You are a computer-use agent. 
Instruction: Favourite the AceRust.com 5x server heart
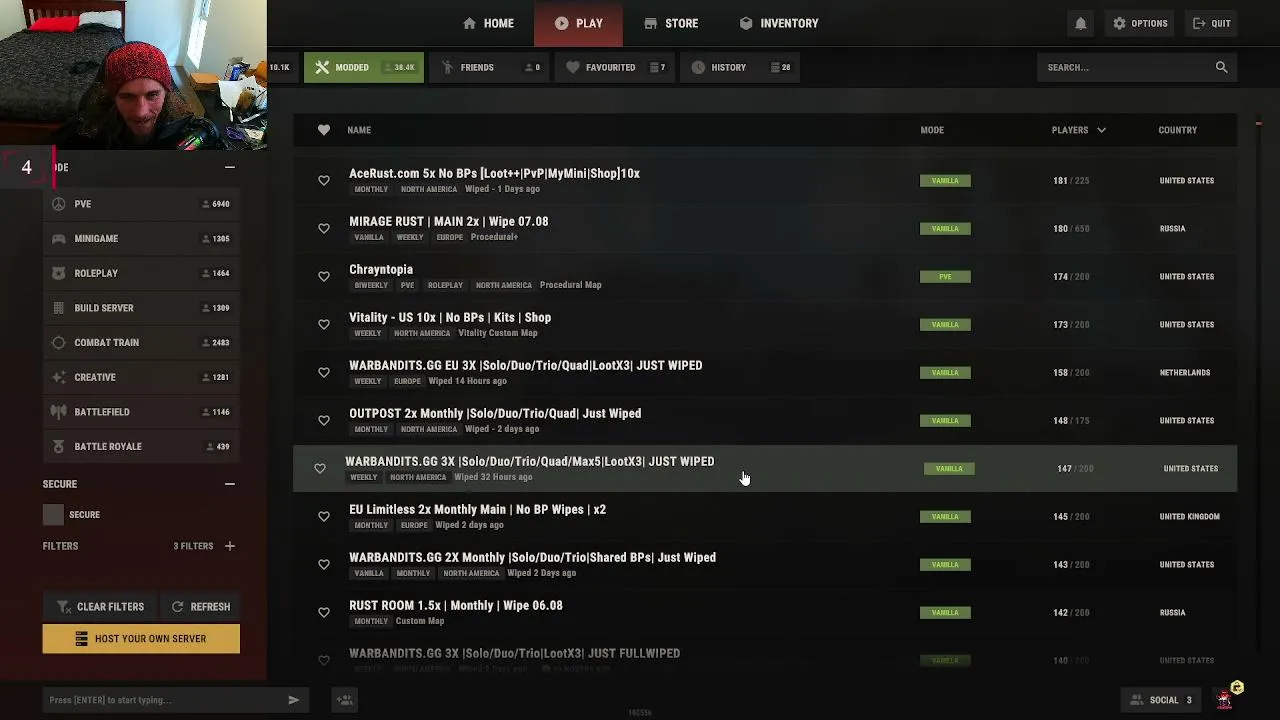click(x=324, y=181)
